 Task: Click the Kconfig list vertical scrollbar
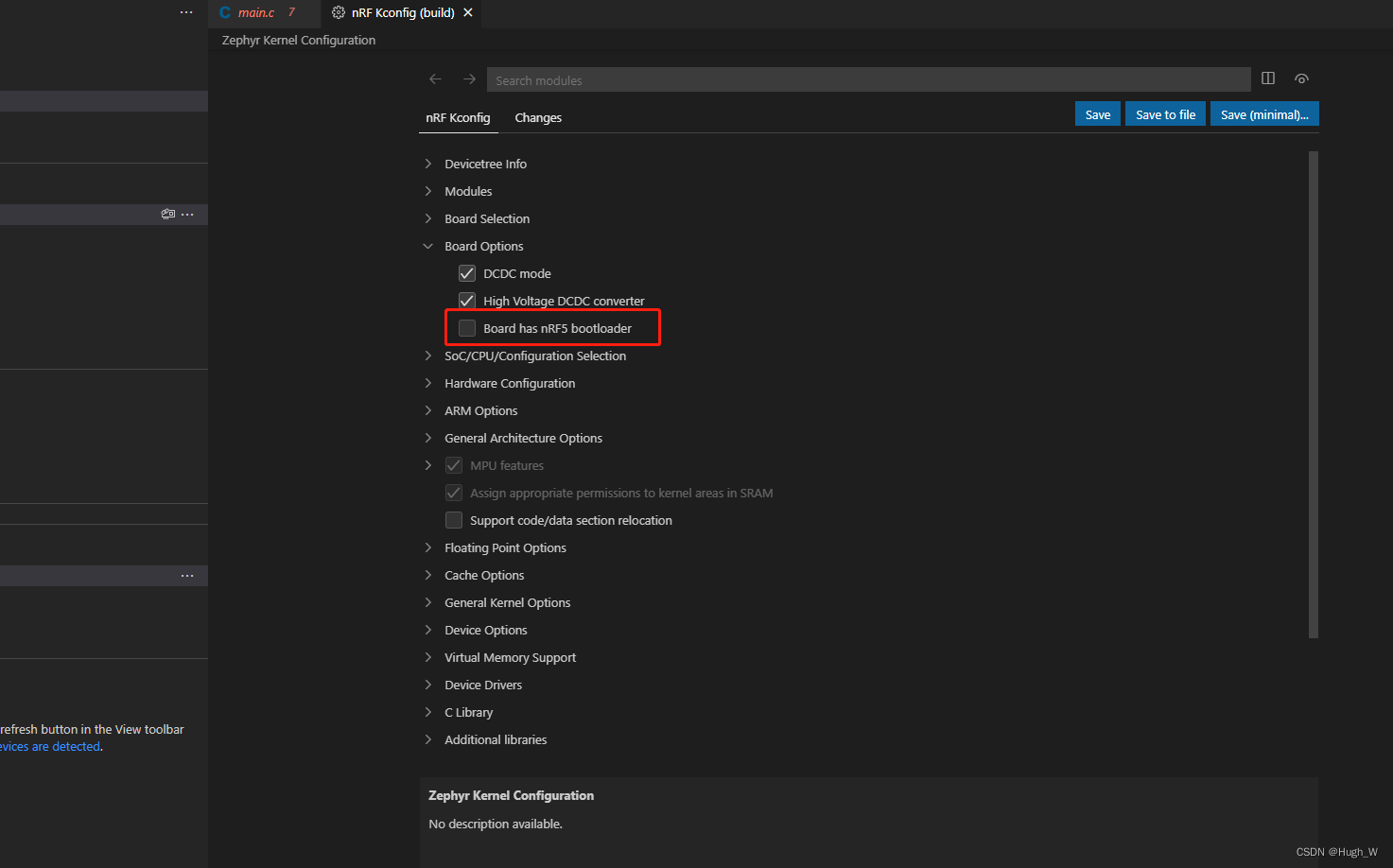(1313, 394)
